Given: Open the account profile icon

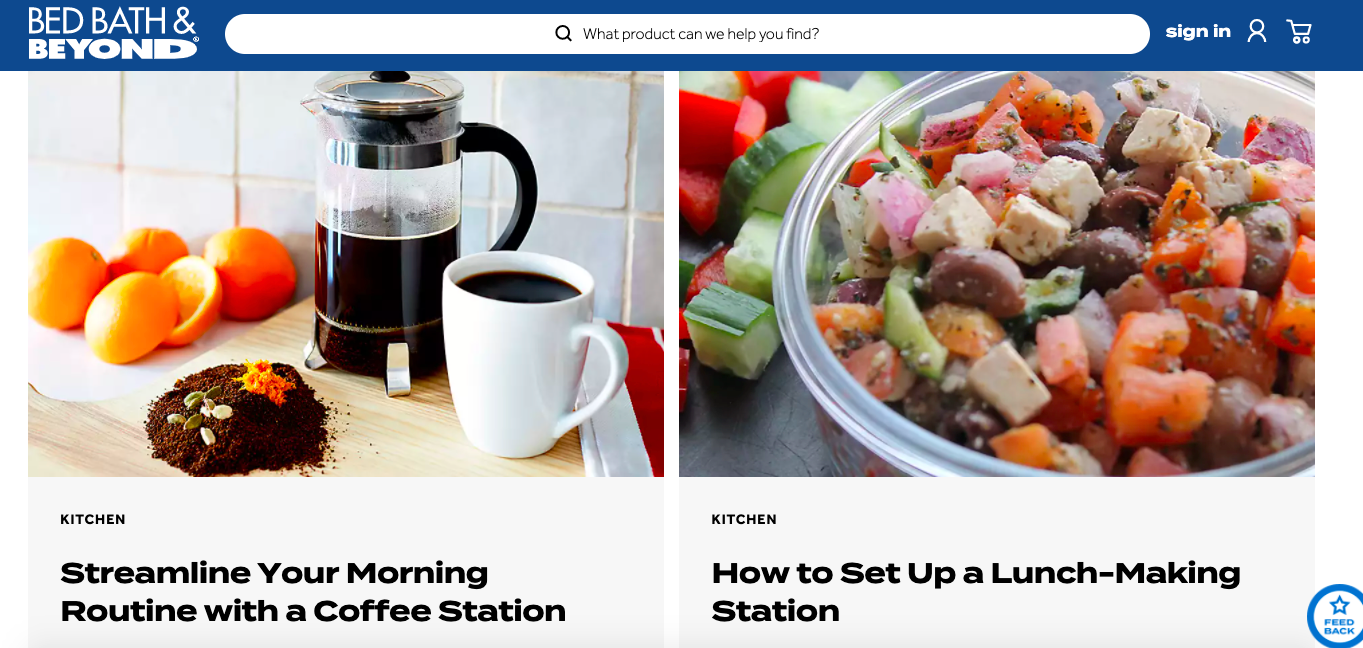Looking at the screenshot, I should (1257, 32).
